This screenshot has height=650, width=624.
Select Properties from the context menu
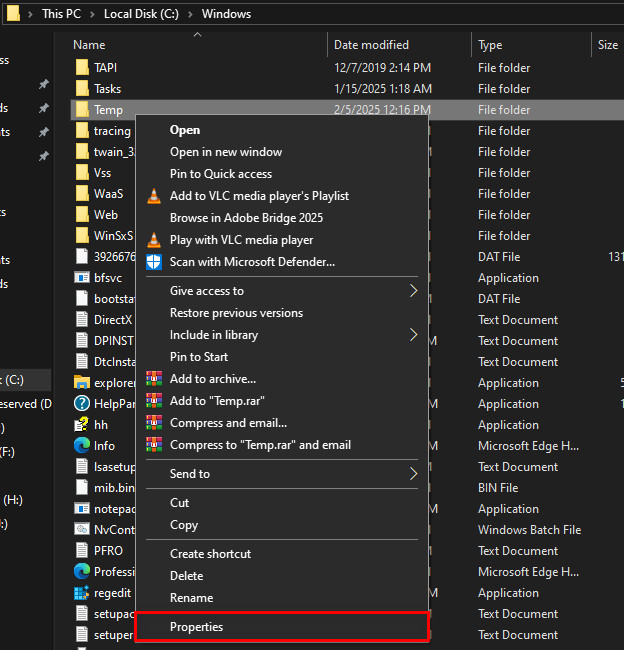[x=196, y=627]
